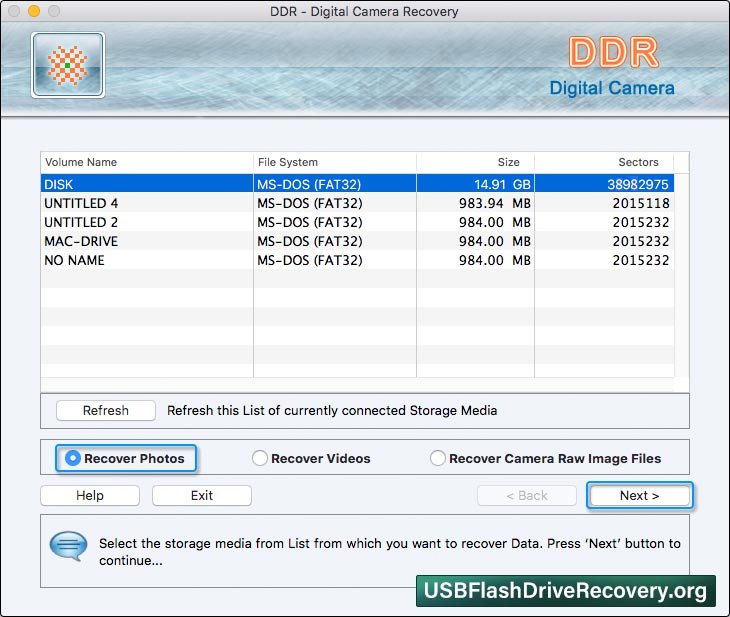Click the 38982975 sectors cell
This screenshot has height=617, width=730.
tap(604, 184)
